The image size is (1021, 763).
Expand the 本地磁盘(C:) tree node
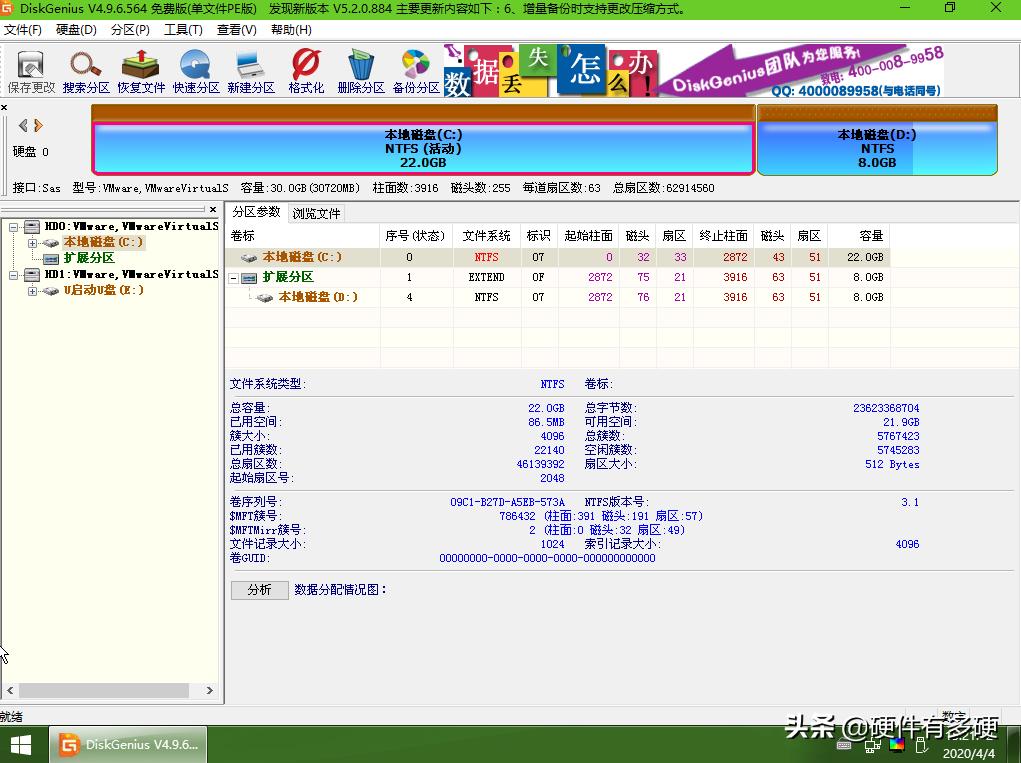31,242
